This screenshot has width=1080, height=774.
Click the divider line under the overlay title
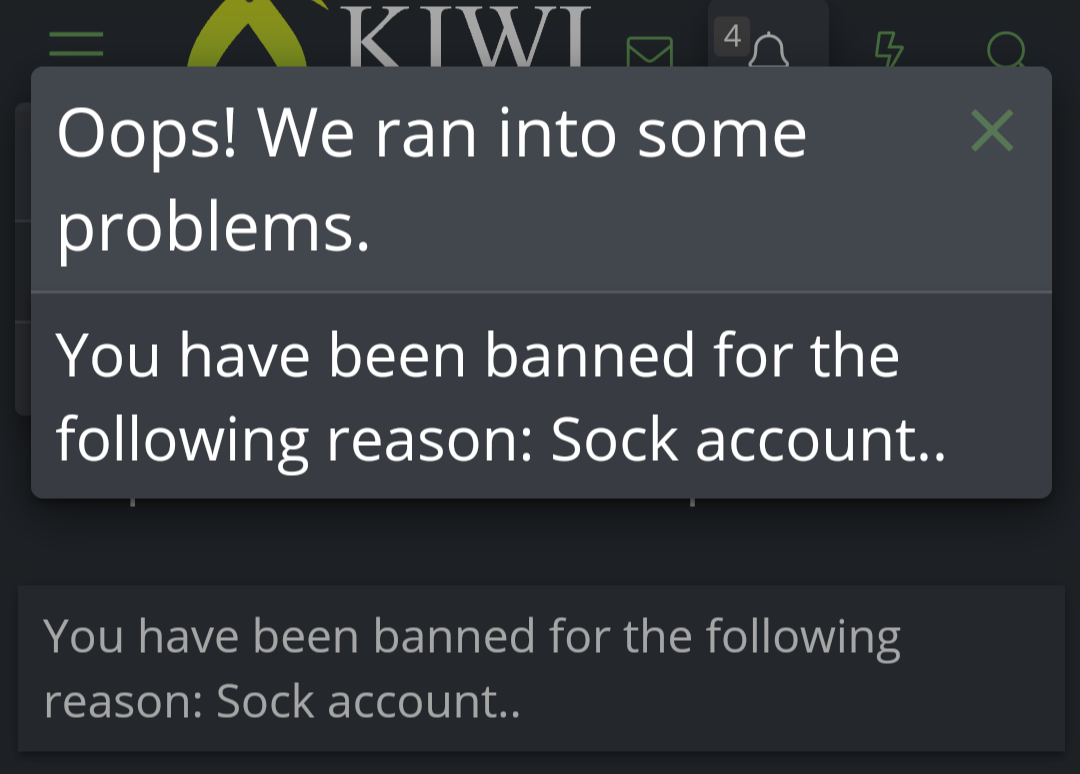pos(541,292)
